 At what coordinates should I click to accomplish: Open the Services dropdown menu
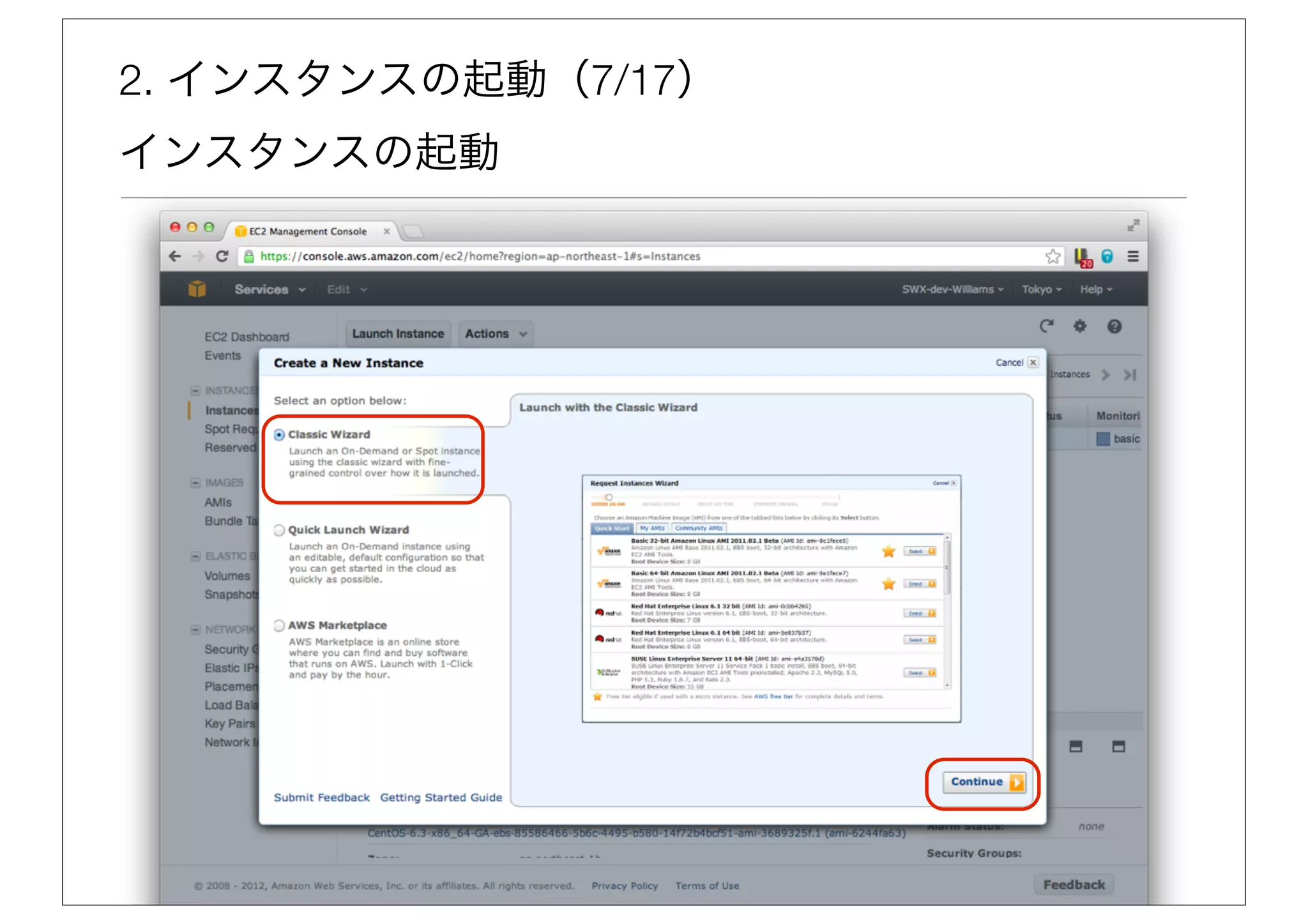269,290
